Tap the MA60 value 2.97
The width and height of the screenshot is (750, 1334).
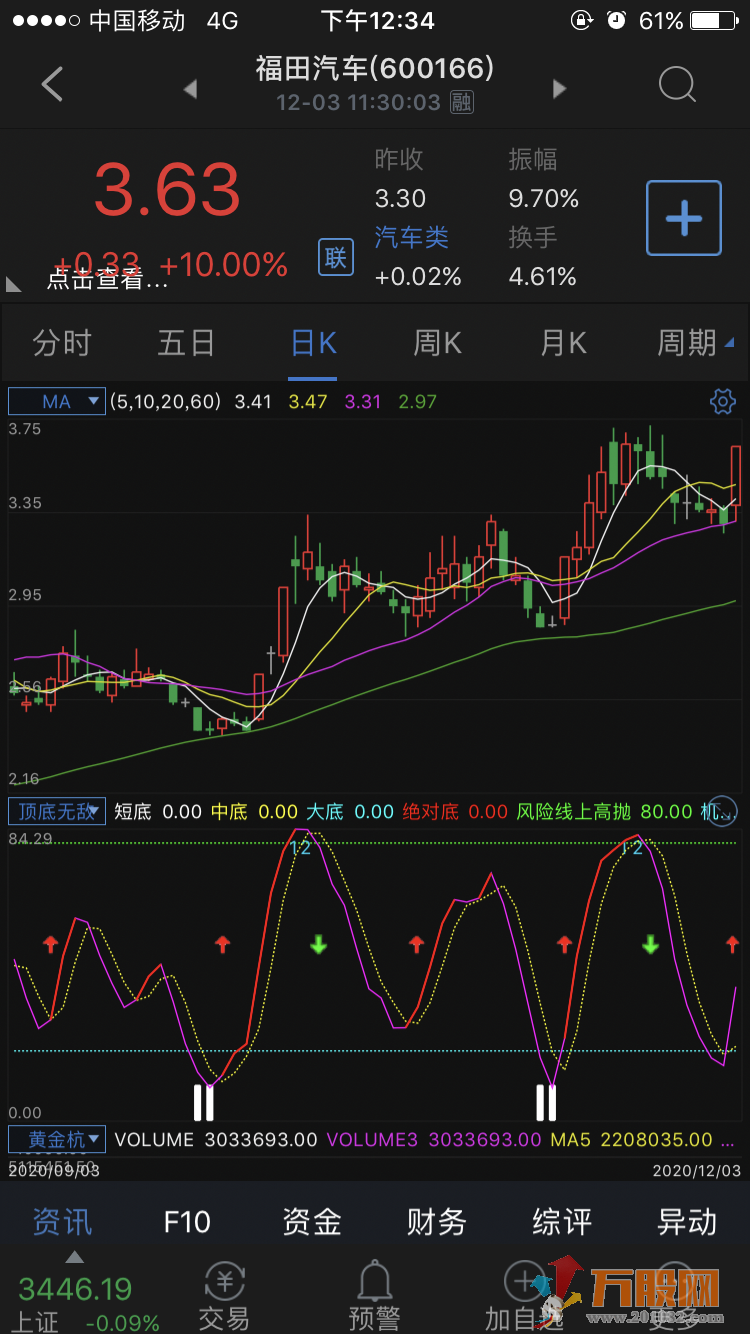pos(418,402)
